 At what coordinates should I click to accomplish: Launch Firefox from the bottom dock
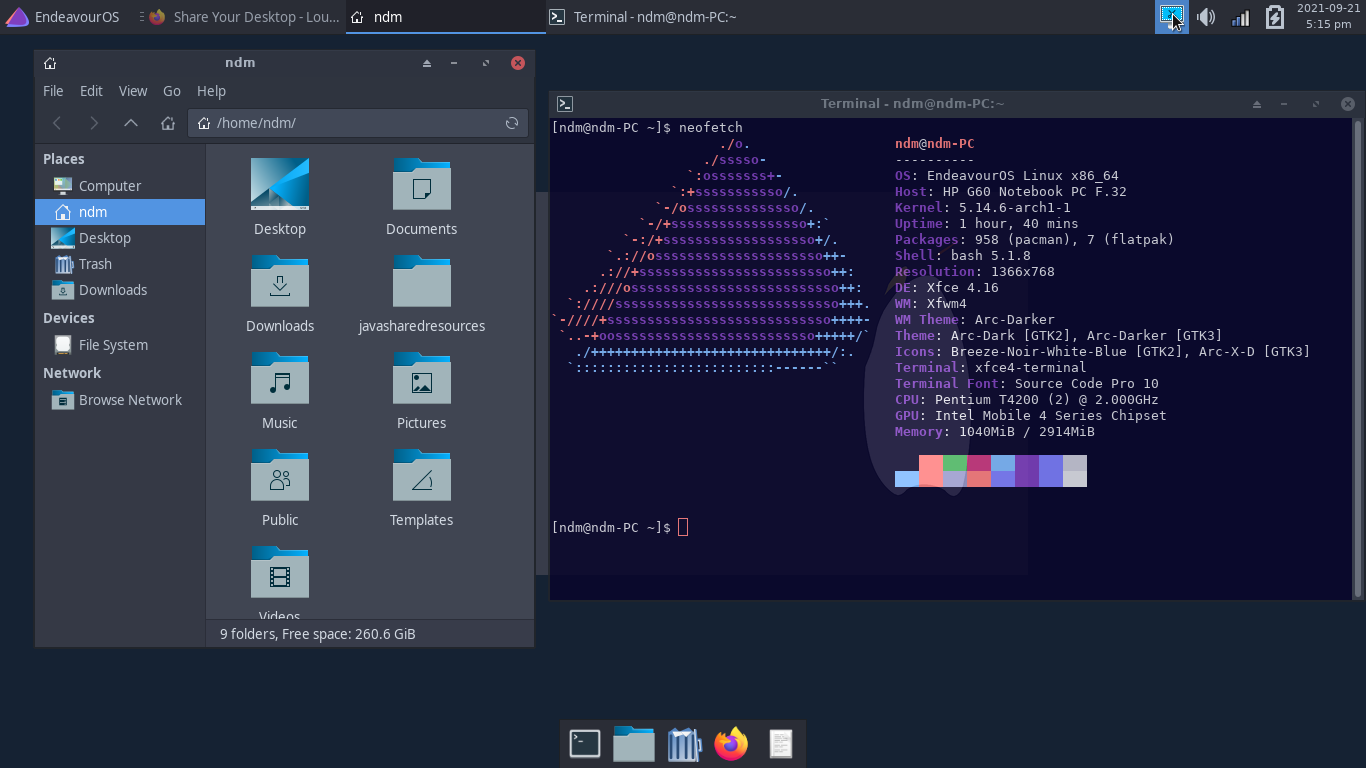pyautogui.click(x=731, y=744)
